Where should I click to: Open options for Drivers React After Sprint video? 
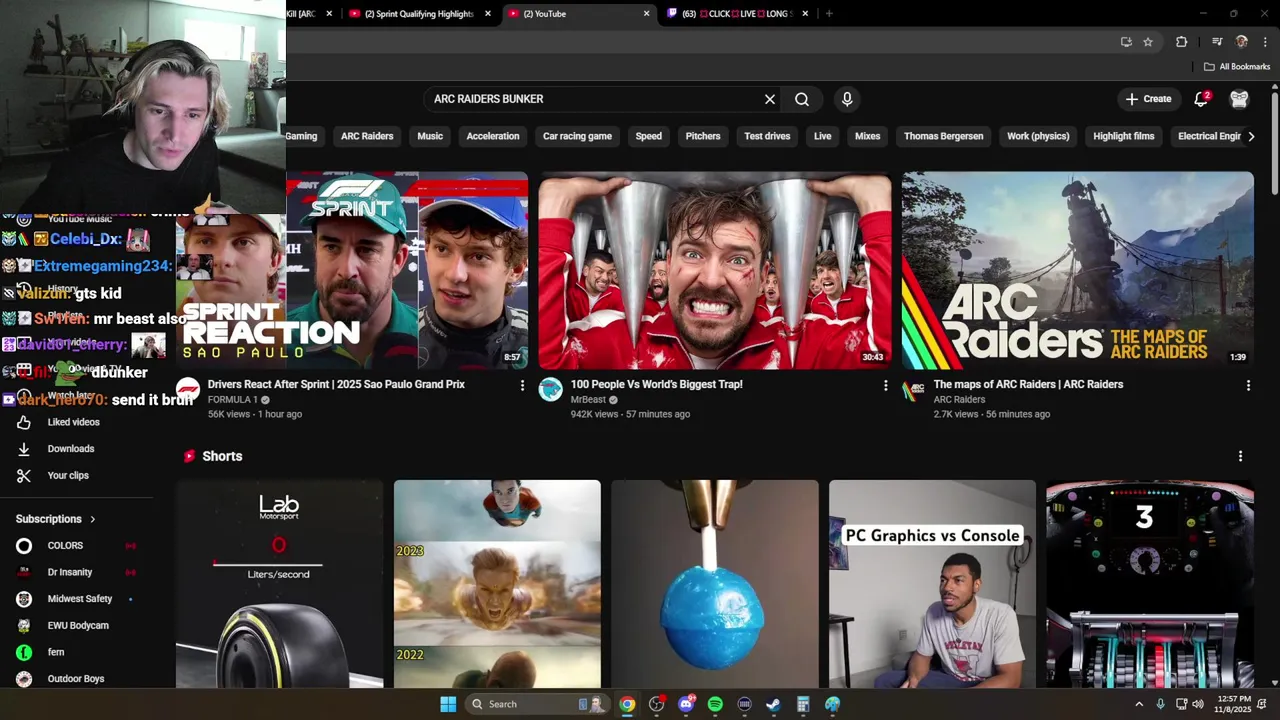522,385
